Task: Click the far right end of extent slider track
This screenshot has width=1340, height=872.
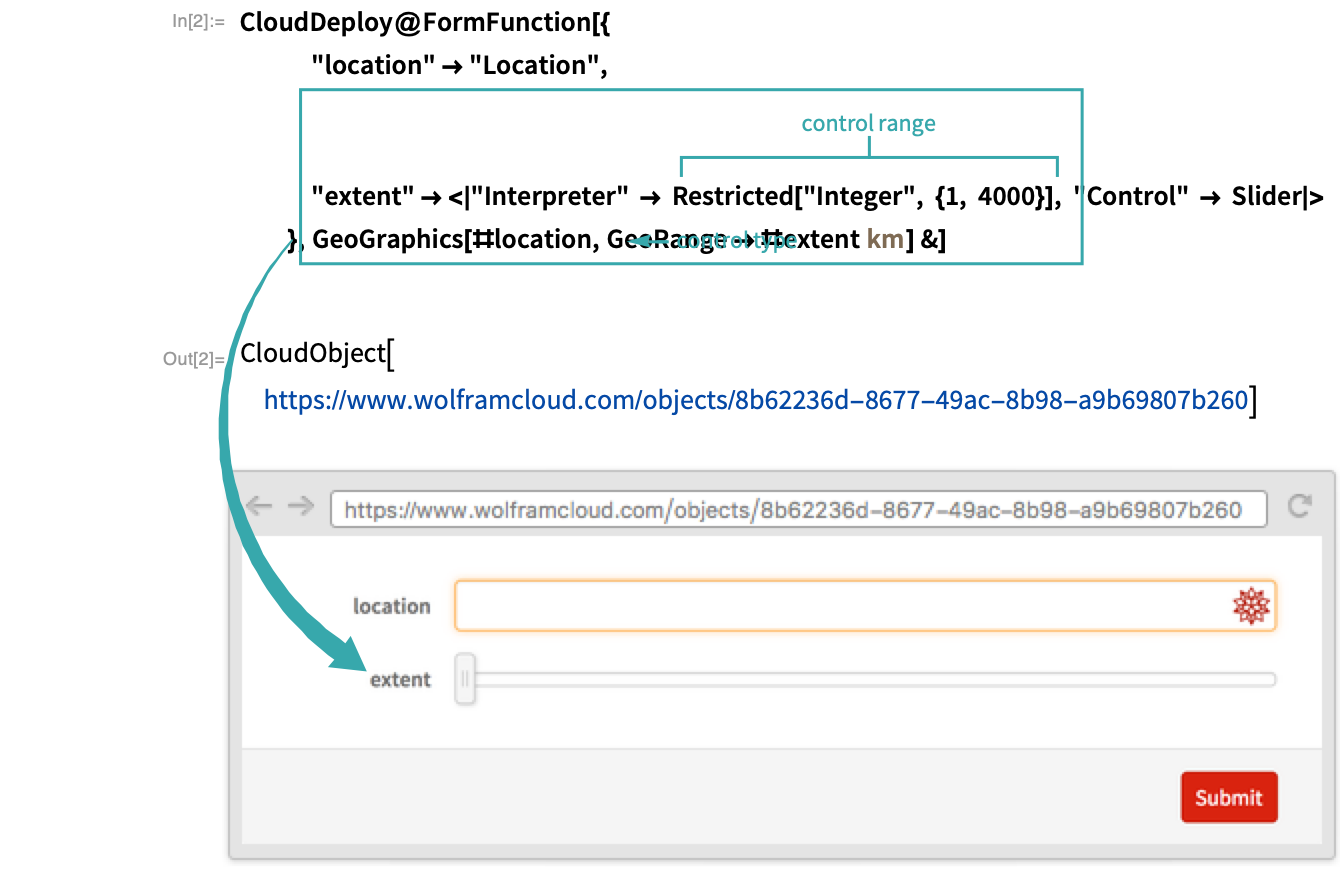Action: [x=1270, y=680]
